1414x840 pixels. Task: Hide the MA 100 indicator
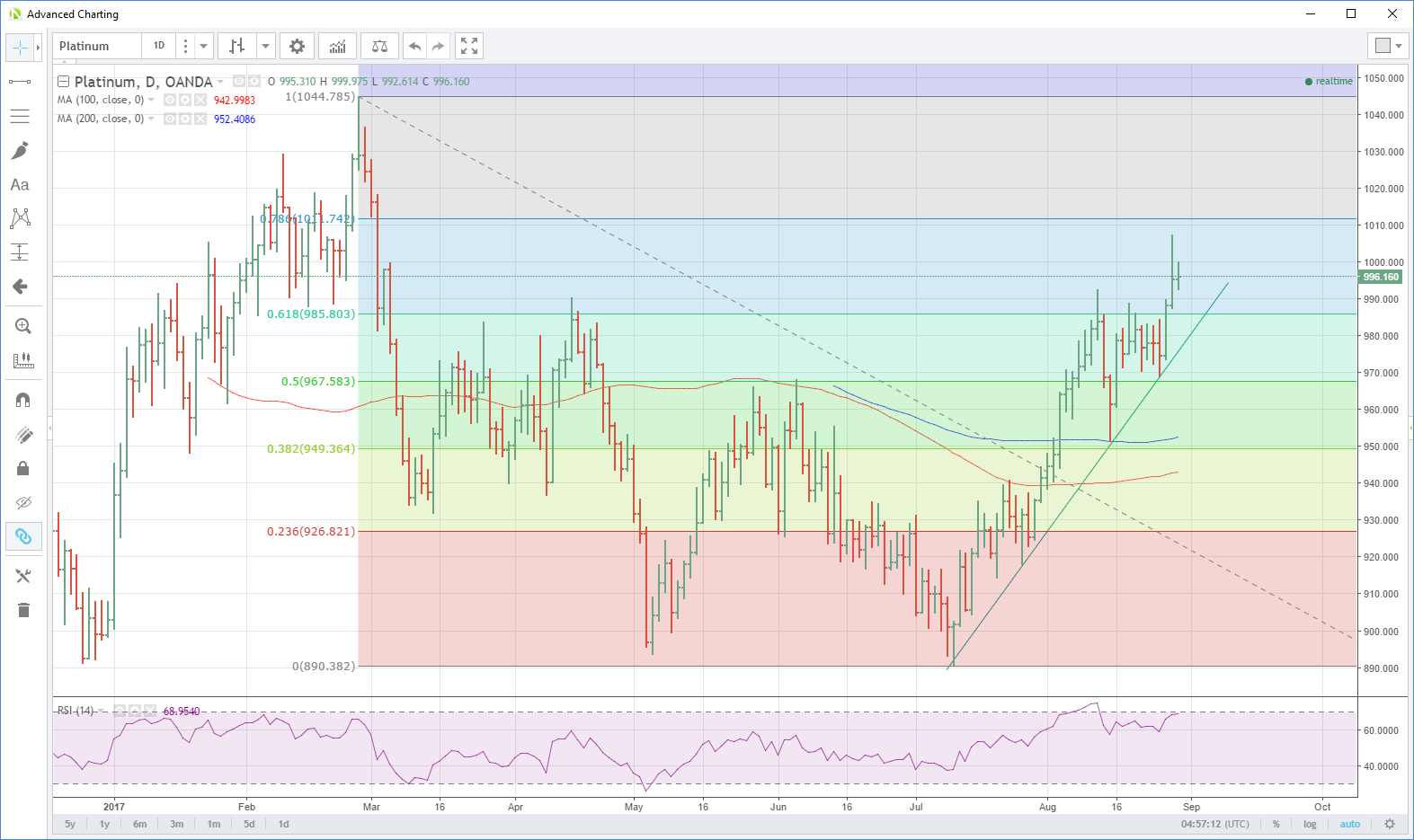tap(170, 100)
